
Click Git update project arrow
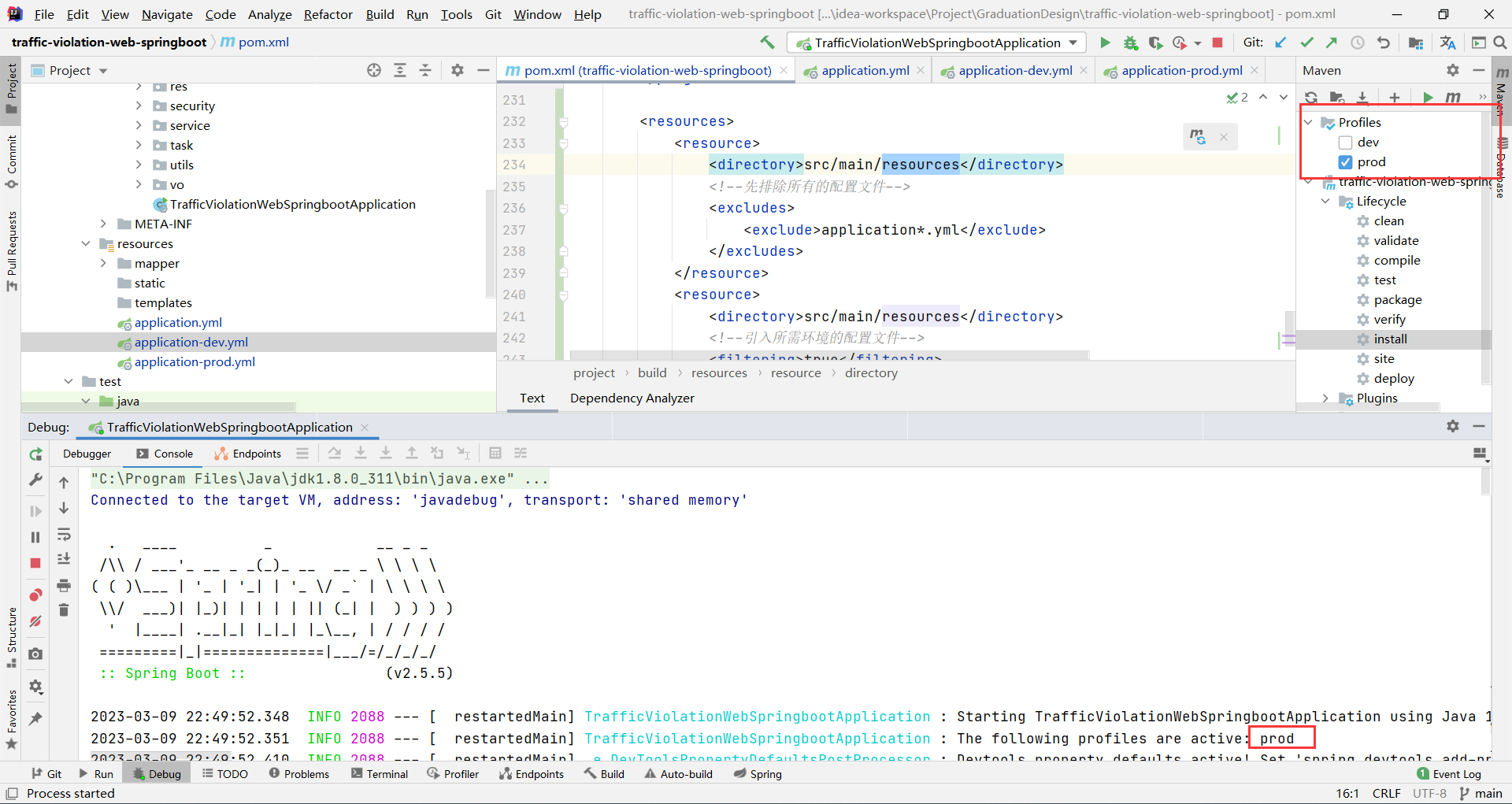click(x=1281, y=43)
